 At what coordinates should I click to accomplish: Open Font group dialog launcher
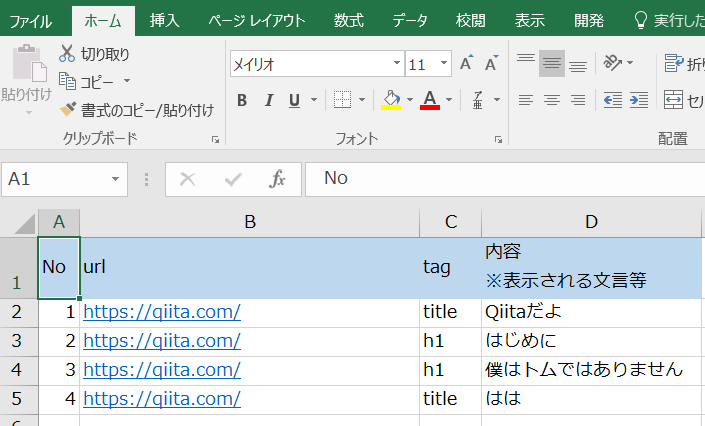point(498,139)
